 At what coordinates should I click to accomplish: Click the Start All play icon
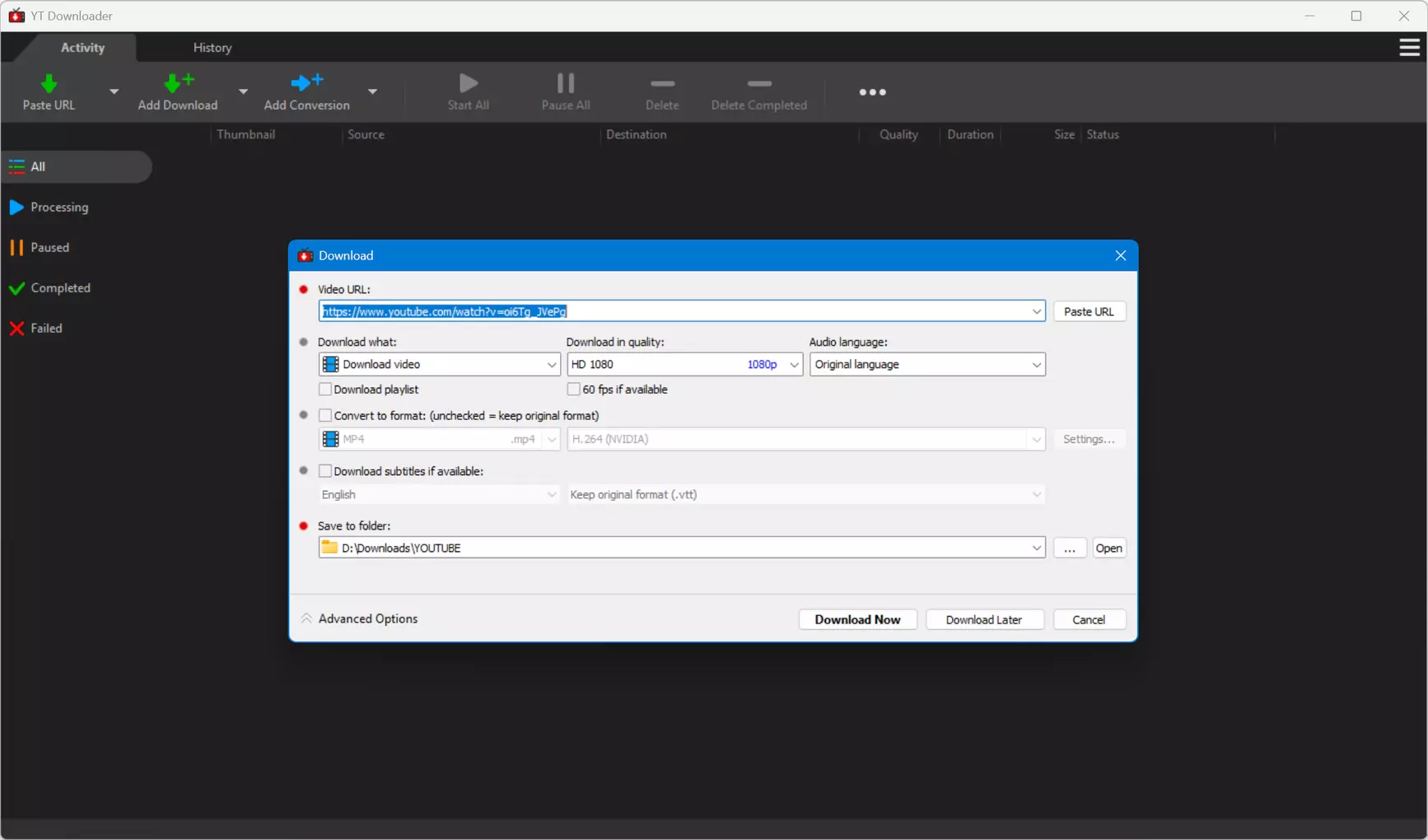point(469,82)
